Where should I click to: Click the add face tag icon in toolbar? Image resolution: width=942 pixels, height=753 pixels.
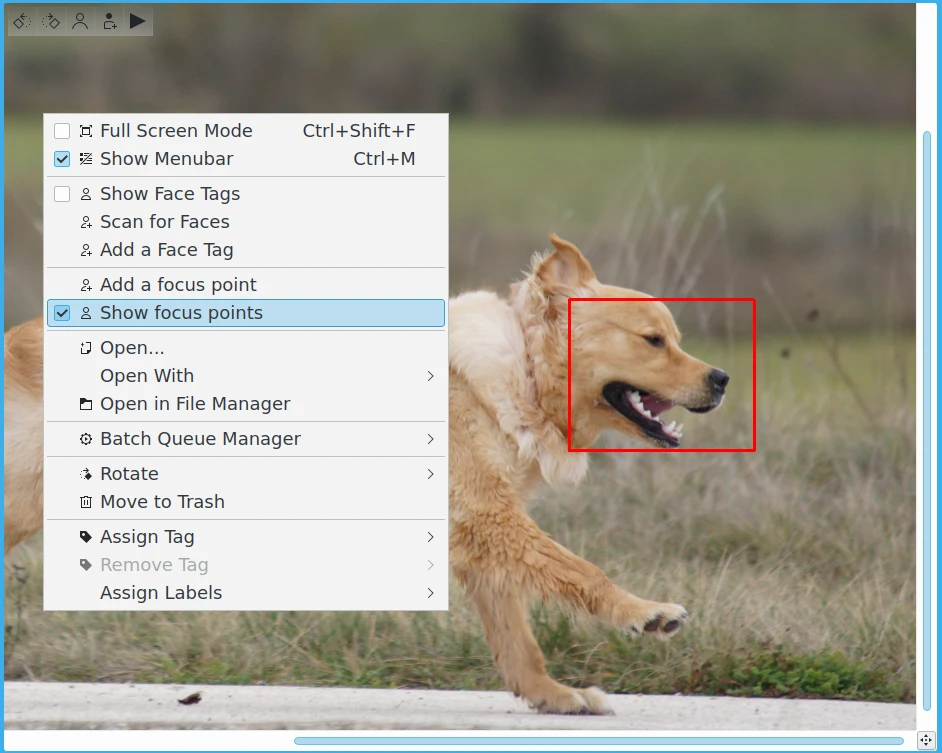[x=109, y=21]
